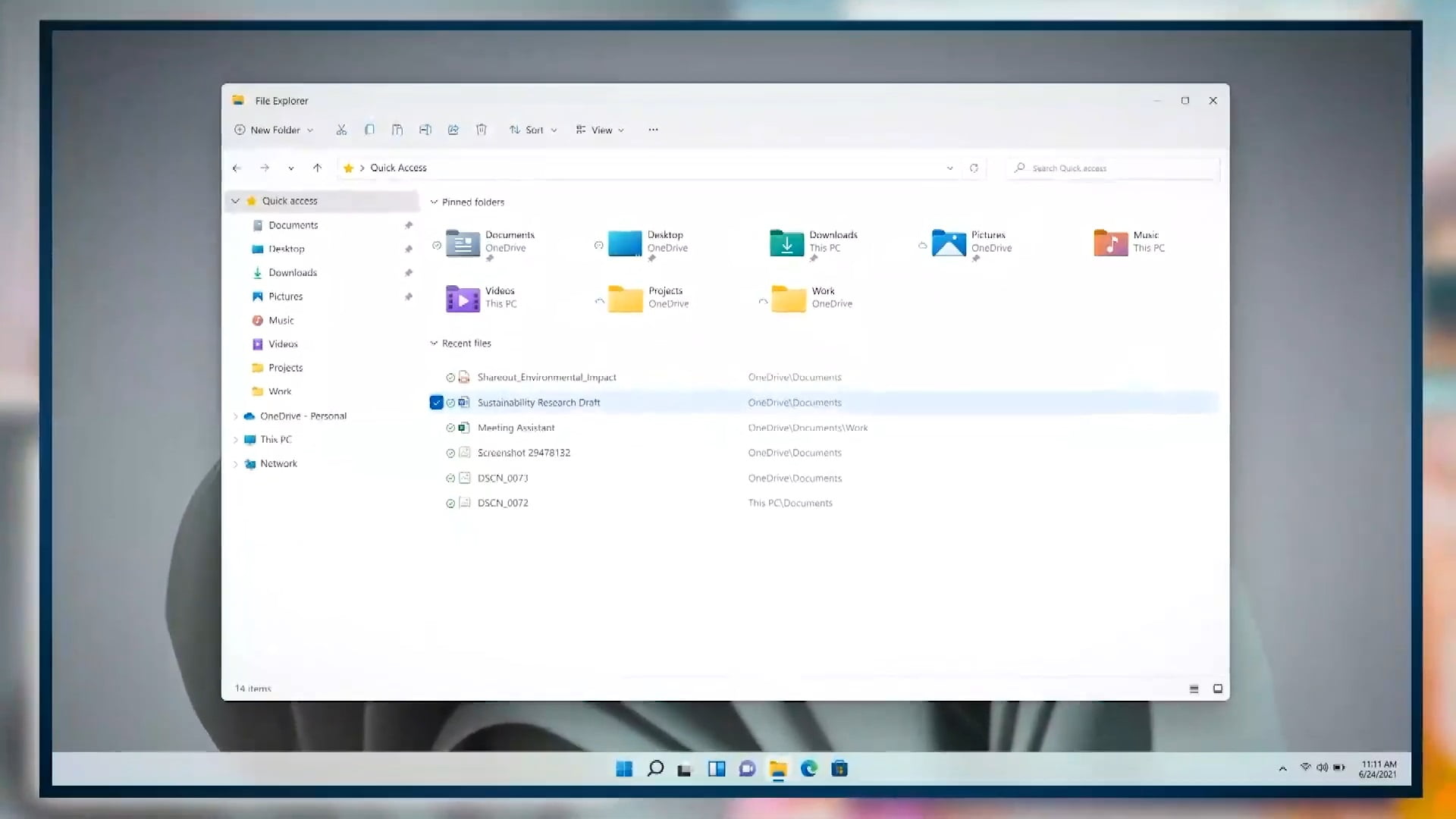Rename the selected file via toolbar
The image size is (1456, 819).
(x=425, y=130)
